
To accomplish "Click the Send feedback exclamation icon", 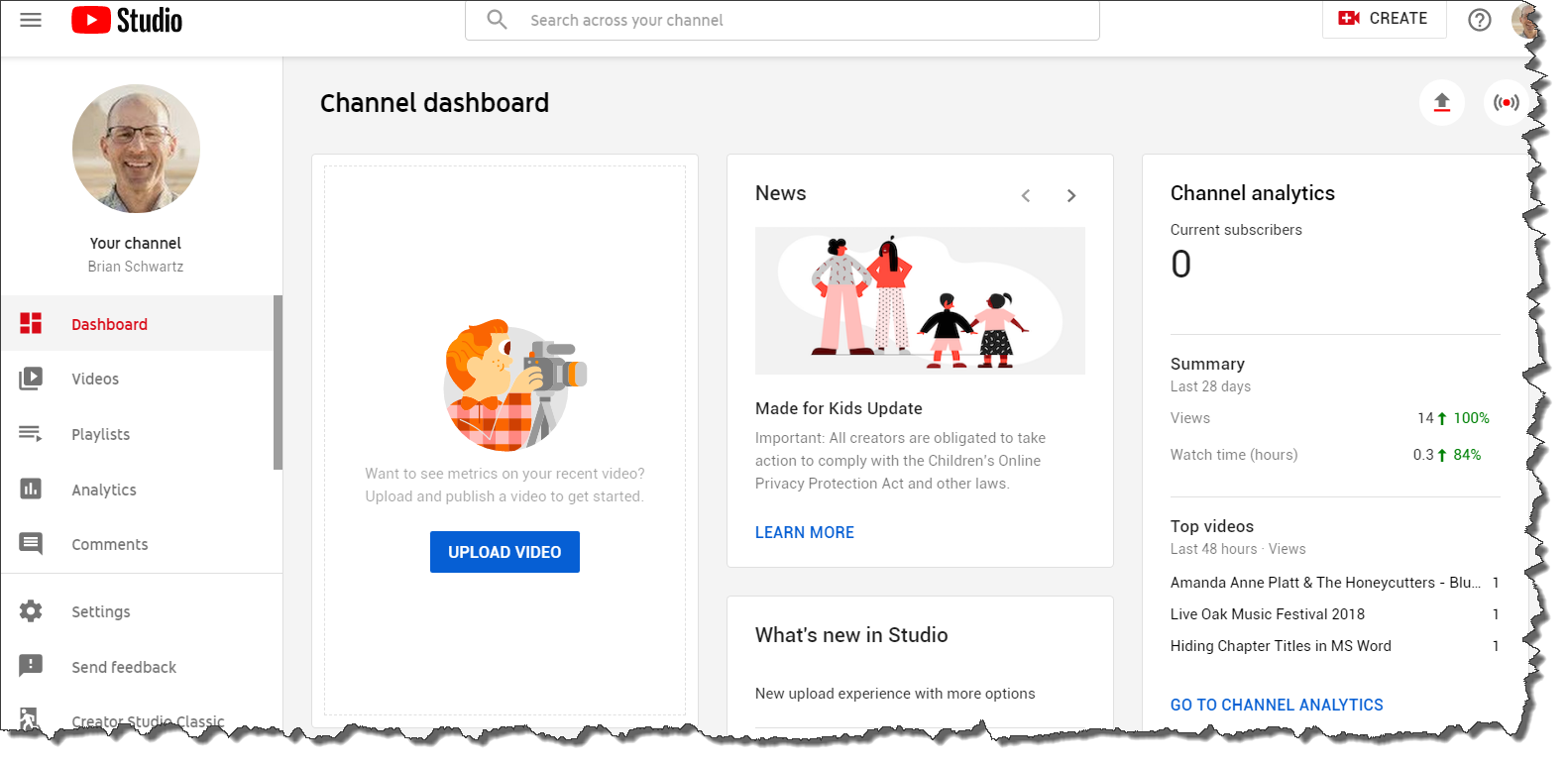I will click(31, 666).
